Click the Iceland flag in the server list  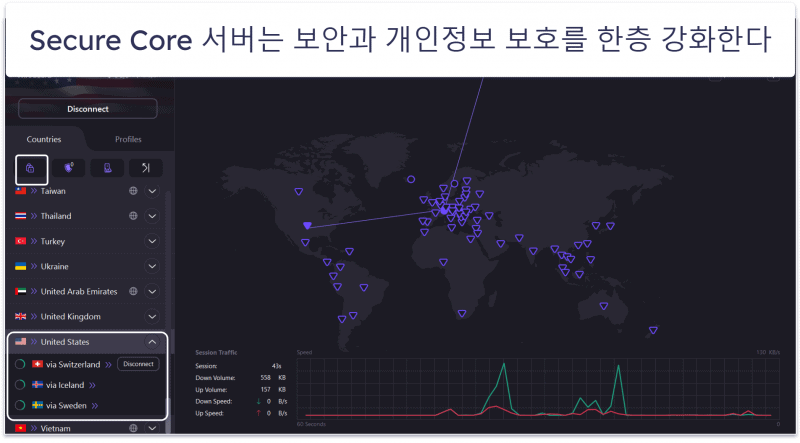(x=37, y=385)
